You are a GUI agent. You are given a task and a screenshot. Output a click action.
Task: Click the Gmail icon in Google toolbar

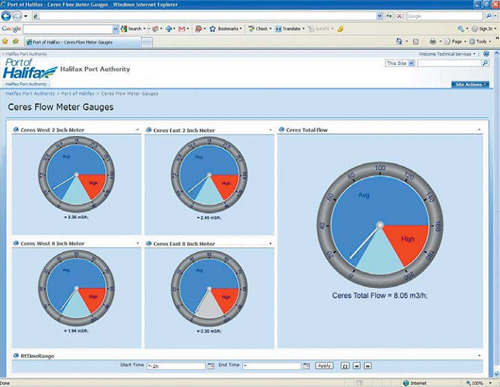click(x=182, y=29)
